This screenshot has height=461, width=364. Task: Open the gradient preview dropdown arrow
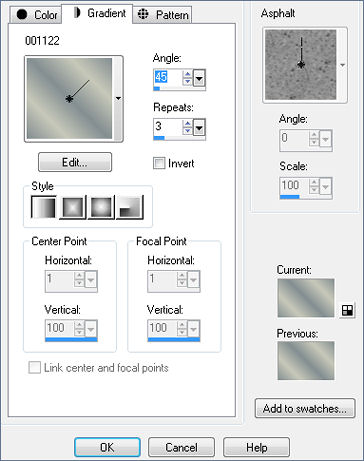pyautogui.click(x=118, y=99)
